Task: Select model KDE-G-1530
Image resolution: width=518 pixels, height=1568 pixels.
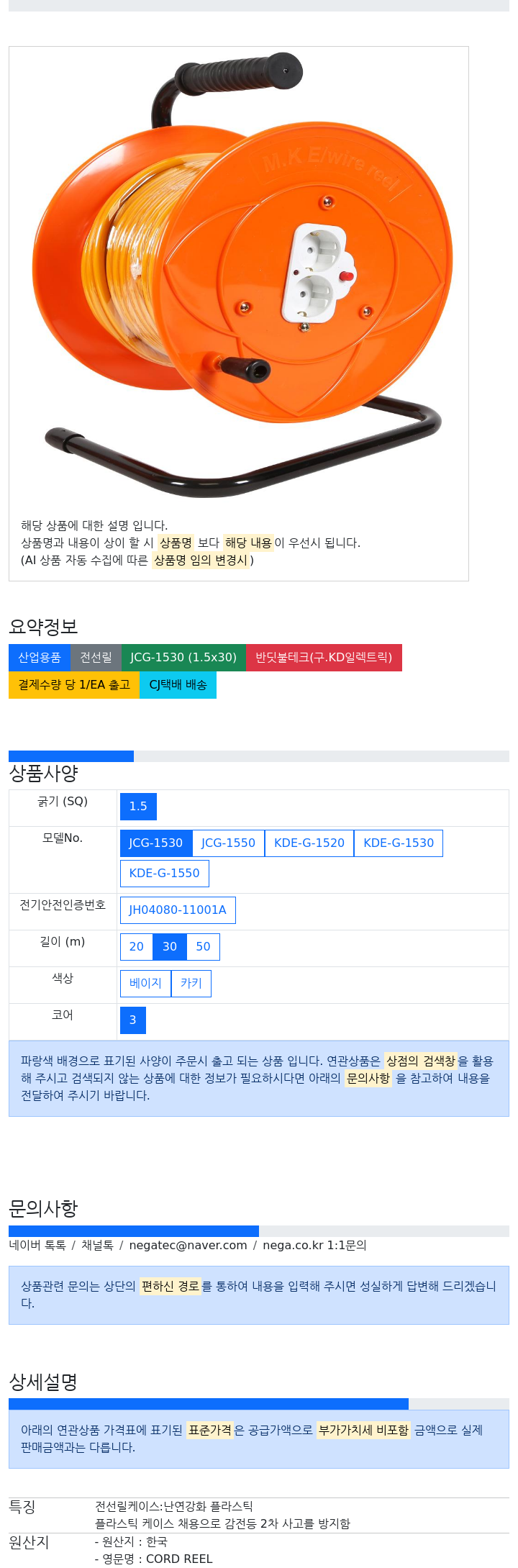Action: 399,843
